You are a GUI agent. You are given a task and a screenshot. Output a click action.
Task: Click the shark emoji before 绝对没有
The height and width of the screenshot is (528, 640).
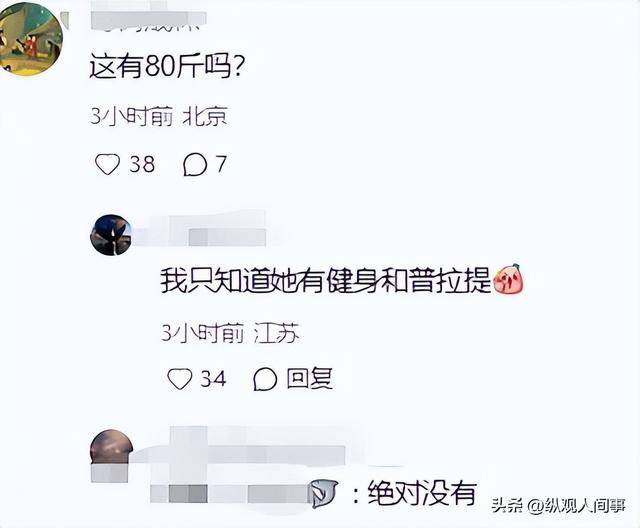pyautogui.click(x=324, y=493)
